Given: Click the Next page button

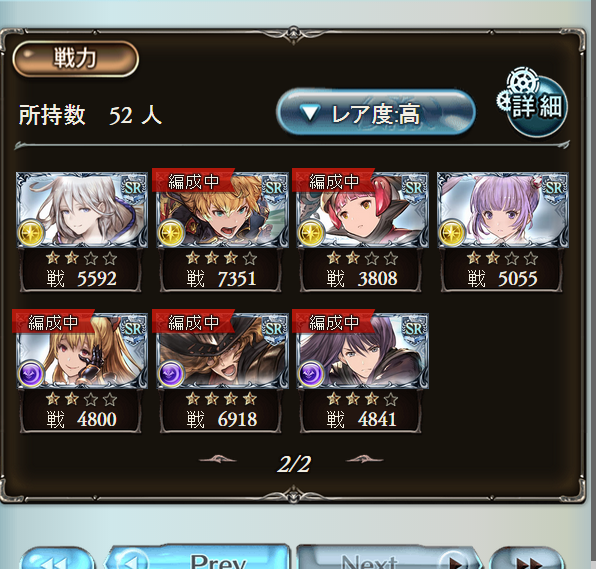Looking at the screenshot, I should (388, 557).
